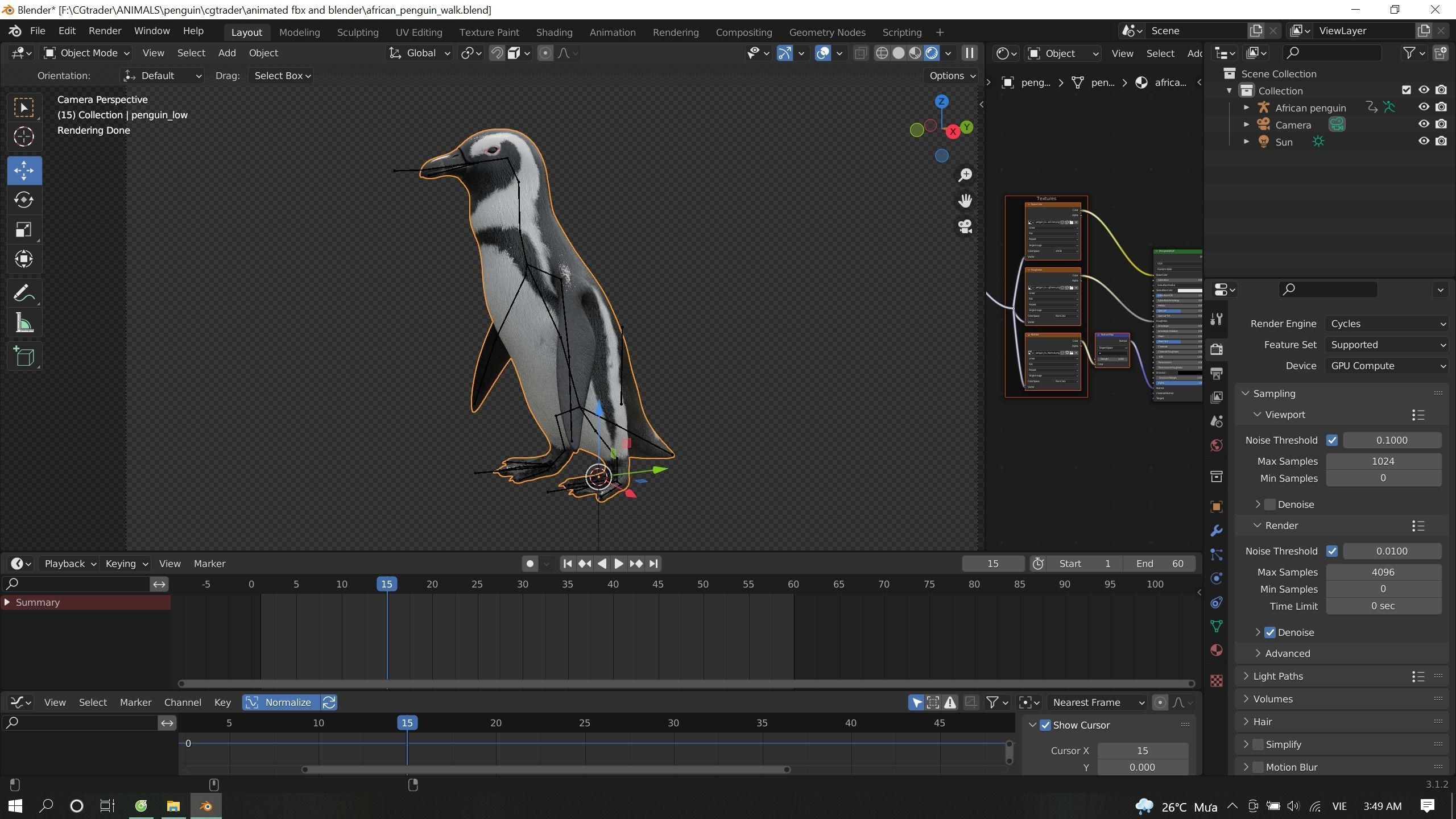1456x819 pixels.
Task: Select the Transform tool
Action: [x=24, y=259]
